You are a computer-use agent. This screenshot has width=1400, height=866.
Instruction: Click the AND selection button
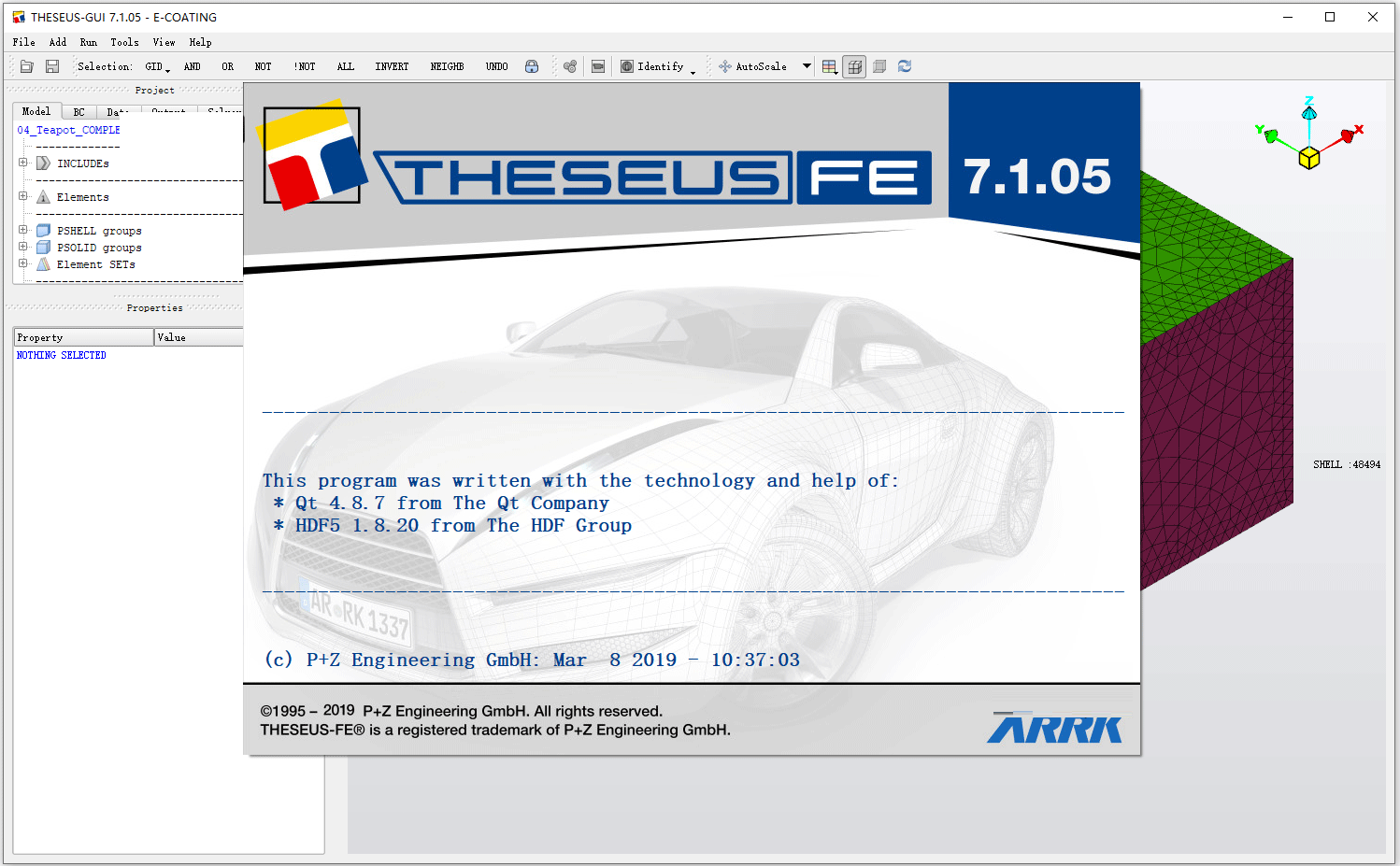(193, 67)
